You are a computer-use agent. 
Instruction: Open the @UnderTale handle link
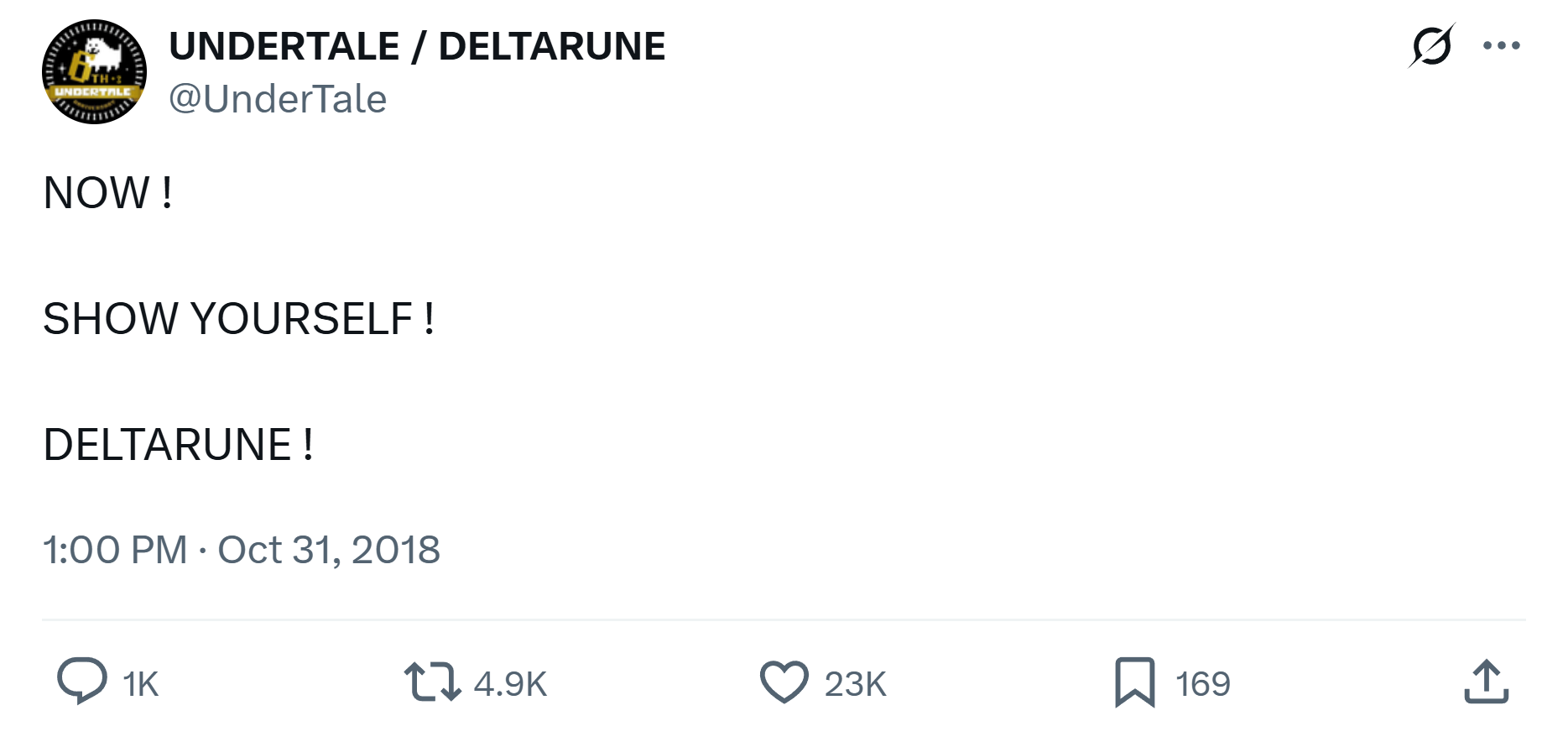point(278,98)
